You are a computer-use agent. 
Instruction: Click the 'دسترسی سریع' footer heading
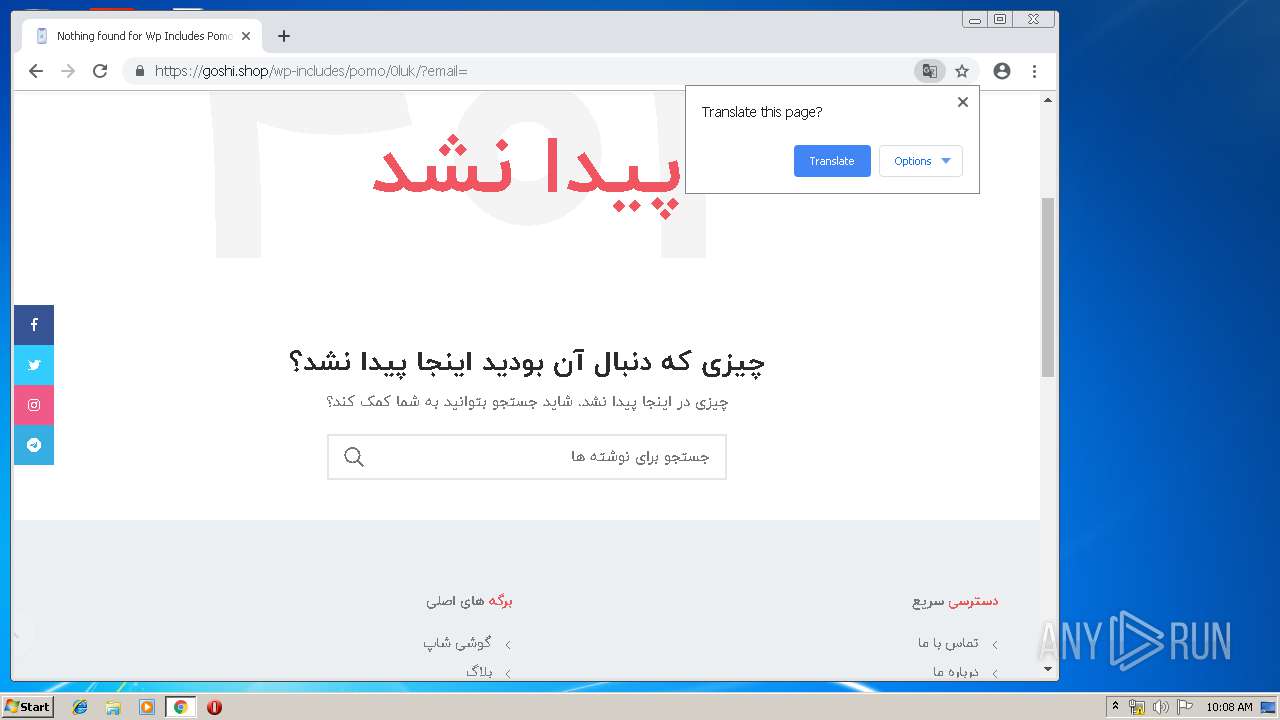955,601
